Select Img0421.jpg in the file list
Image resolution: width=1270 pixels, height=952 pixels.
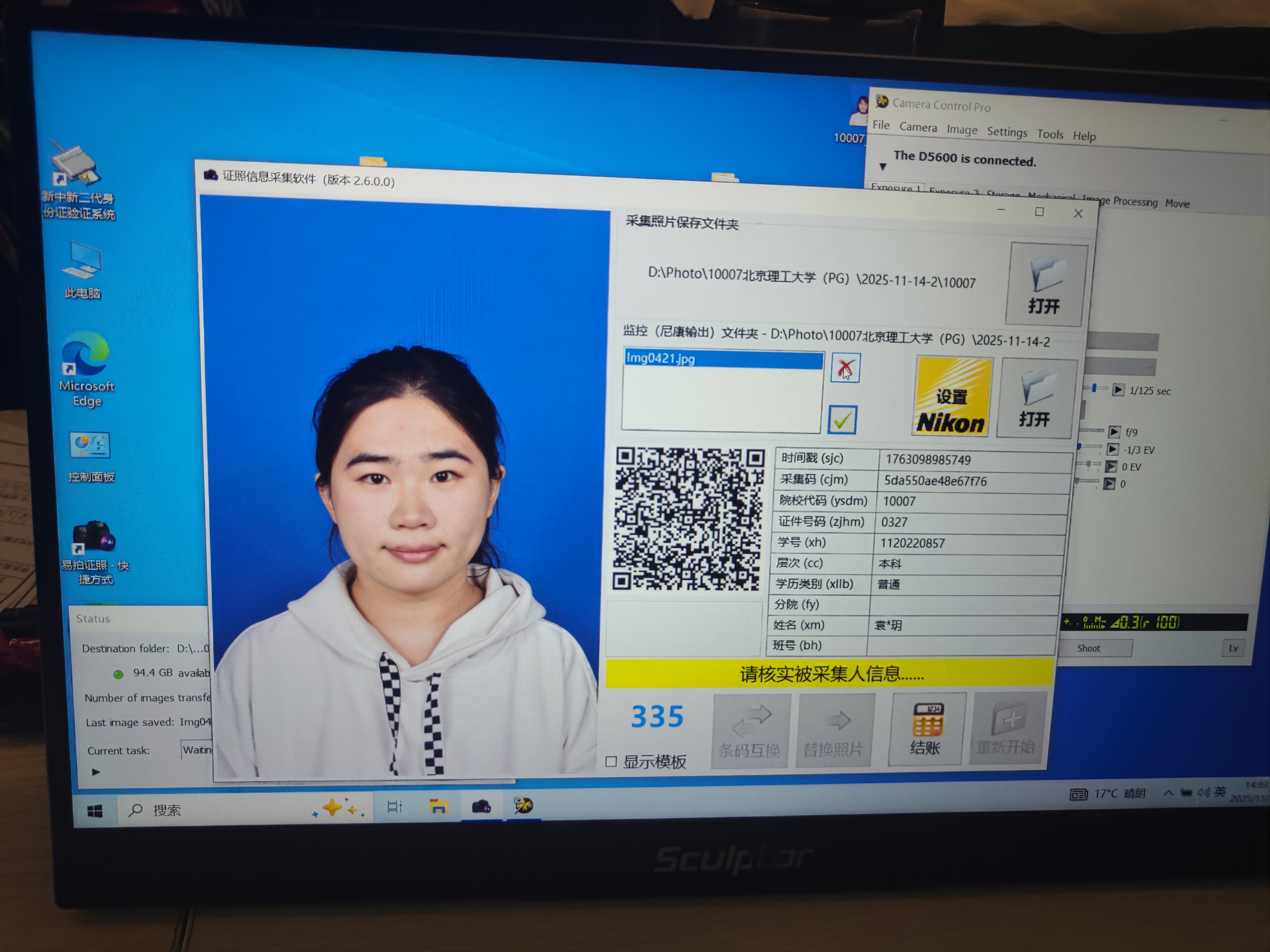723,359
